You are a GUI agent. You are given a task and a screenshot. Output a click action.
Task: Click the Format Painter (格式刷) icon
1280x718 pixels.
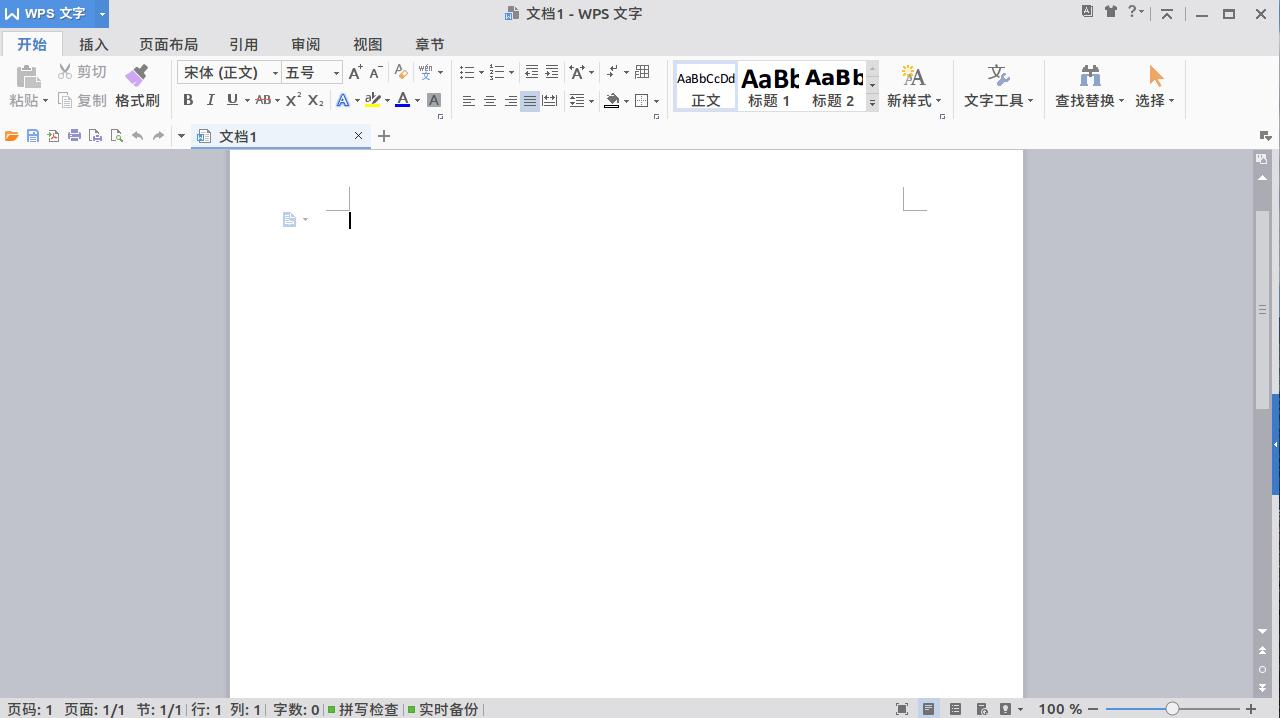(x=137, y=86)
